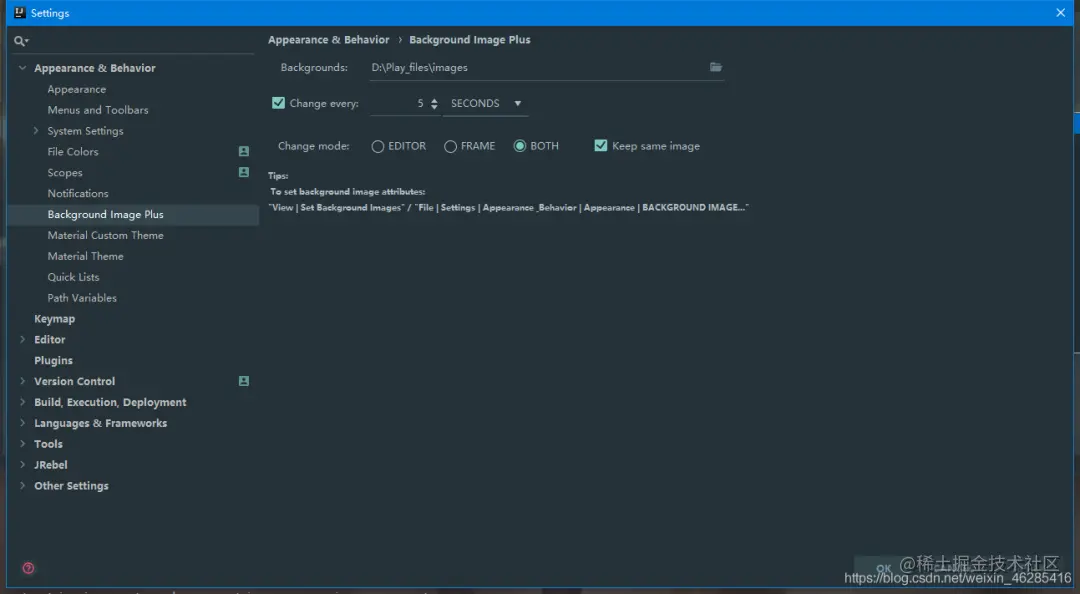Expand Languages & Frameworks node
The height and width of the screenshot is (594, 1080).
pos(23,422)
